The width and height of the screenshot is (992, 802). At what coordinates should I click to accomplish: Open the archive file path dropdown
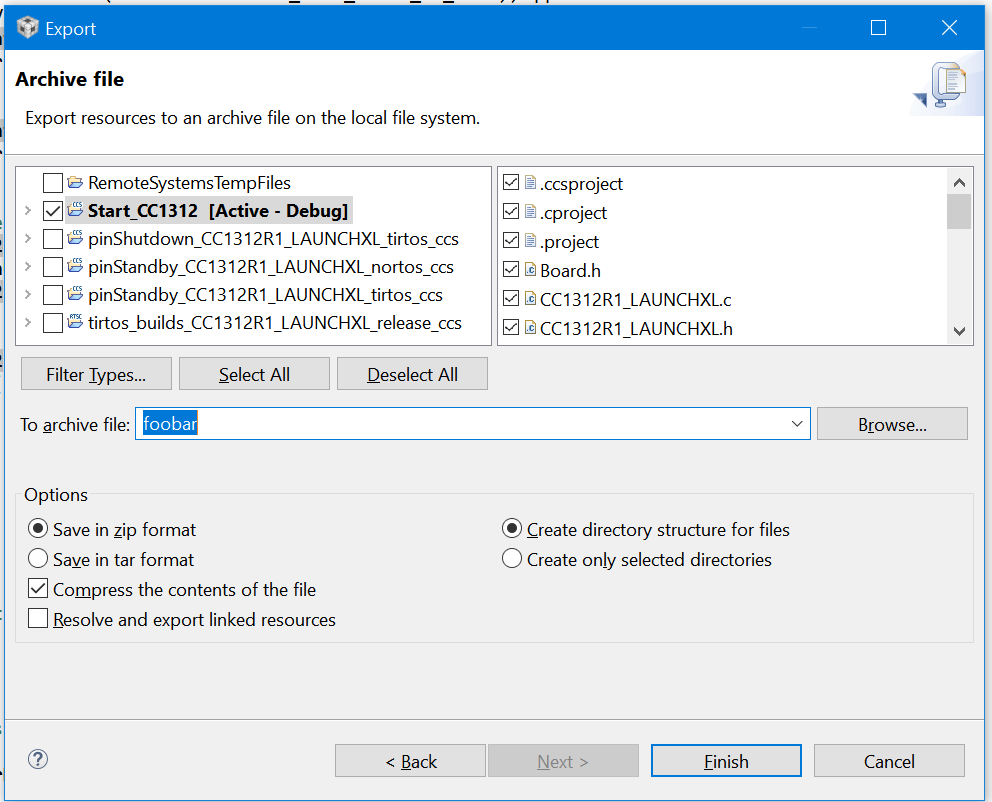coord(797,424)
